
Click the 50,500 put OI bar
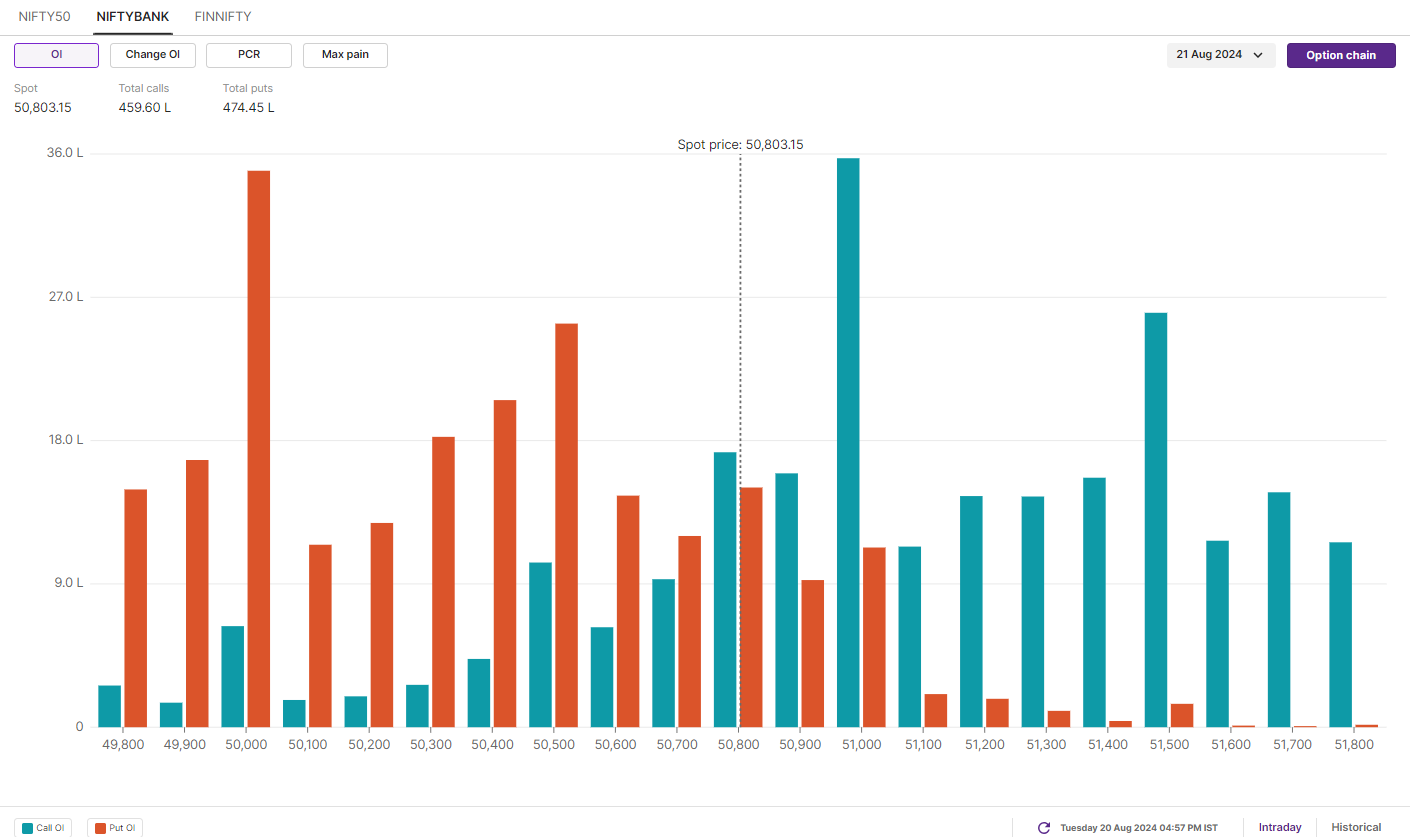566,525
